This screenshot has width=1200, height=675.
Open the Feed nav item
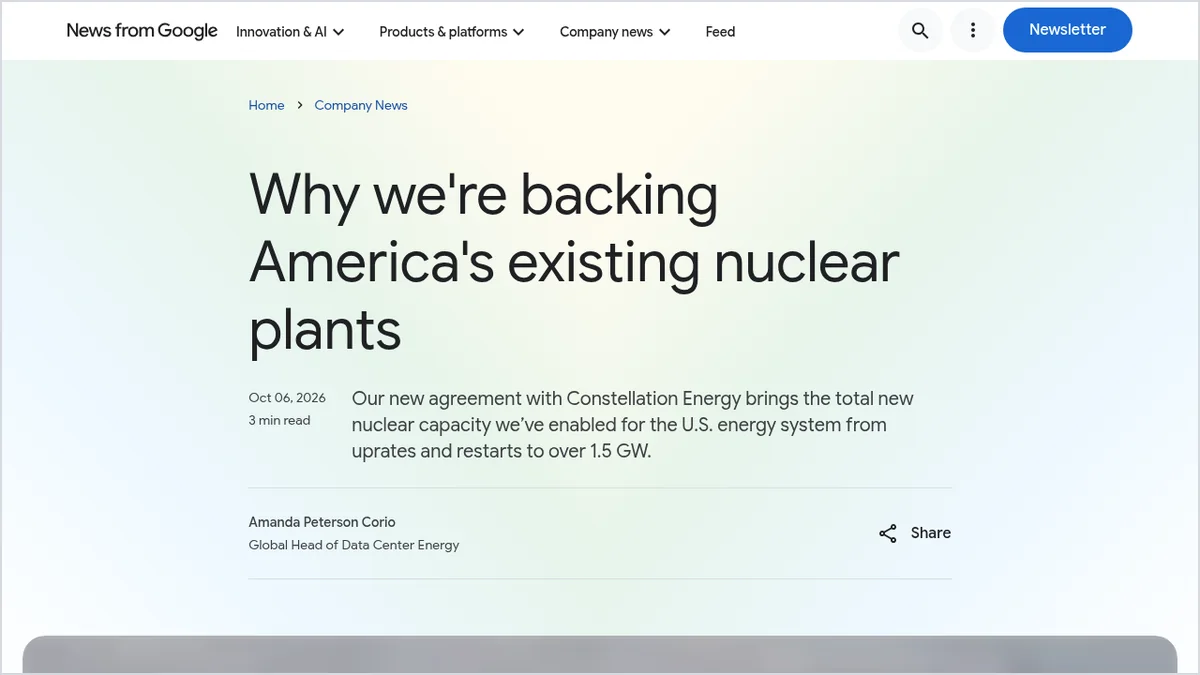tap(720, 32)
